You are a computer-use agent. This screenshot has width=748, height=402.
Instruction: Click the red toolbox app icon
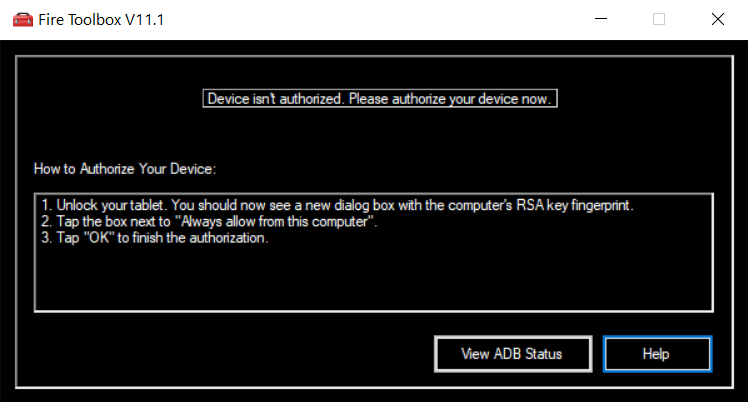pyautogui.click(x=22, y=20)
